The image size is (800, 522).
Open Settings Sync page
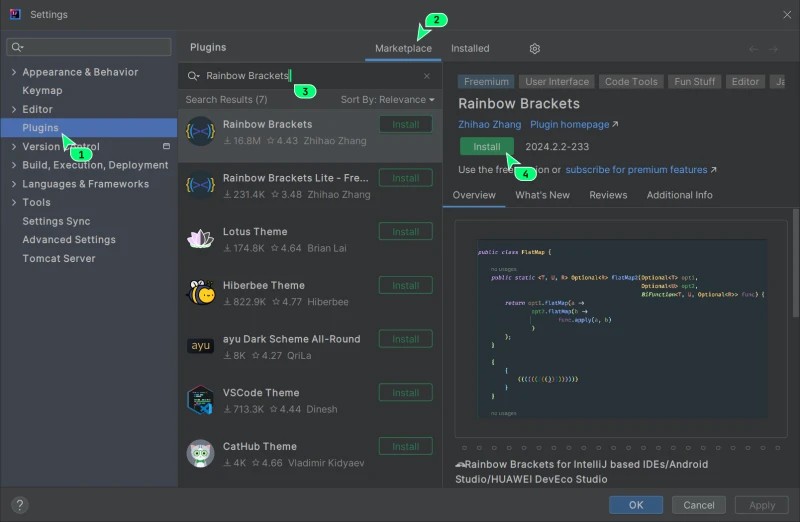point(56,221)
